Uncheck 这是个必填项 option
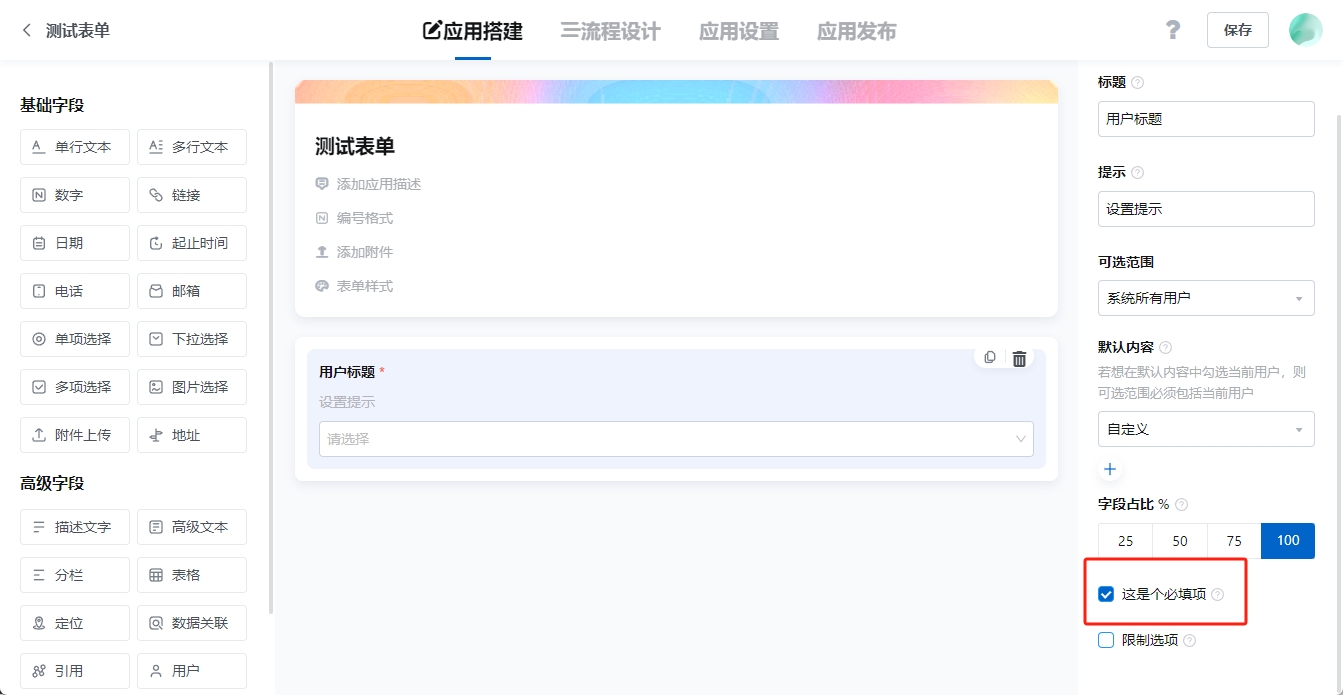 click(1105, 593)
